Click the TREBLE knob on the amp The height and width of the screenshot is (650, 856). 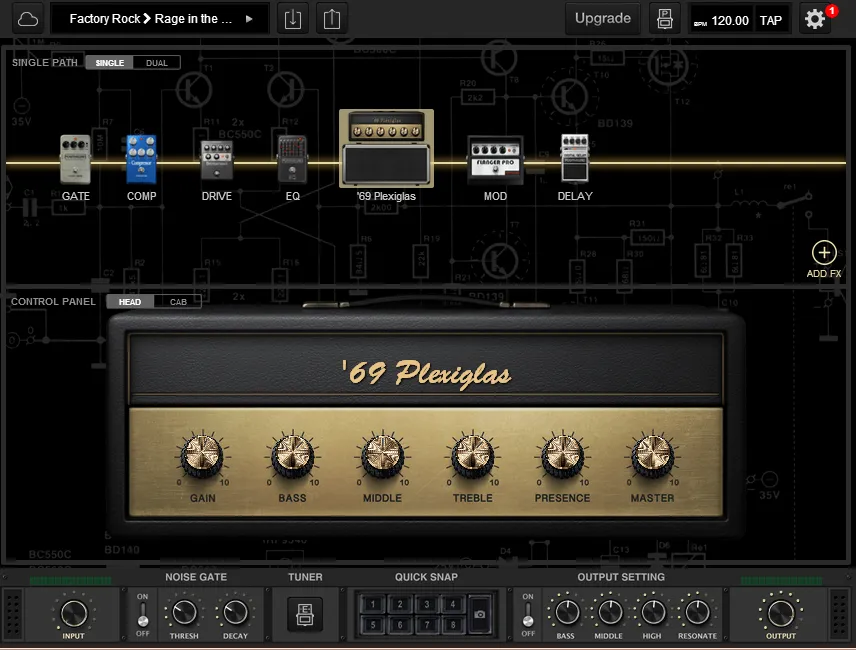(x=472, y=456)
